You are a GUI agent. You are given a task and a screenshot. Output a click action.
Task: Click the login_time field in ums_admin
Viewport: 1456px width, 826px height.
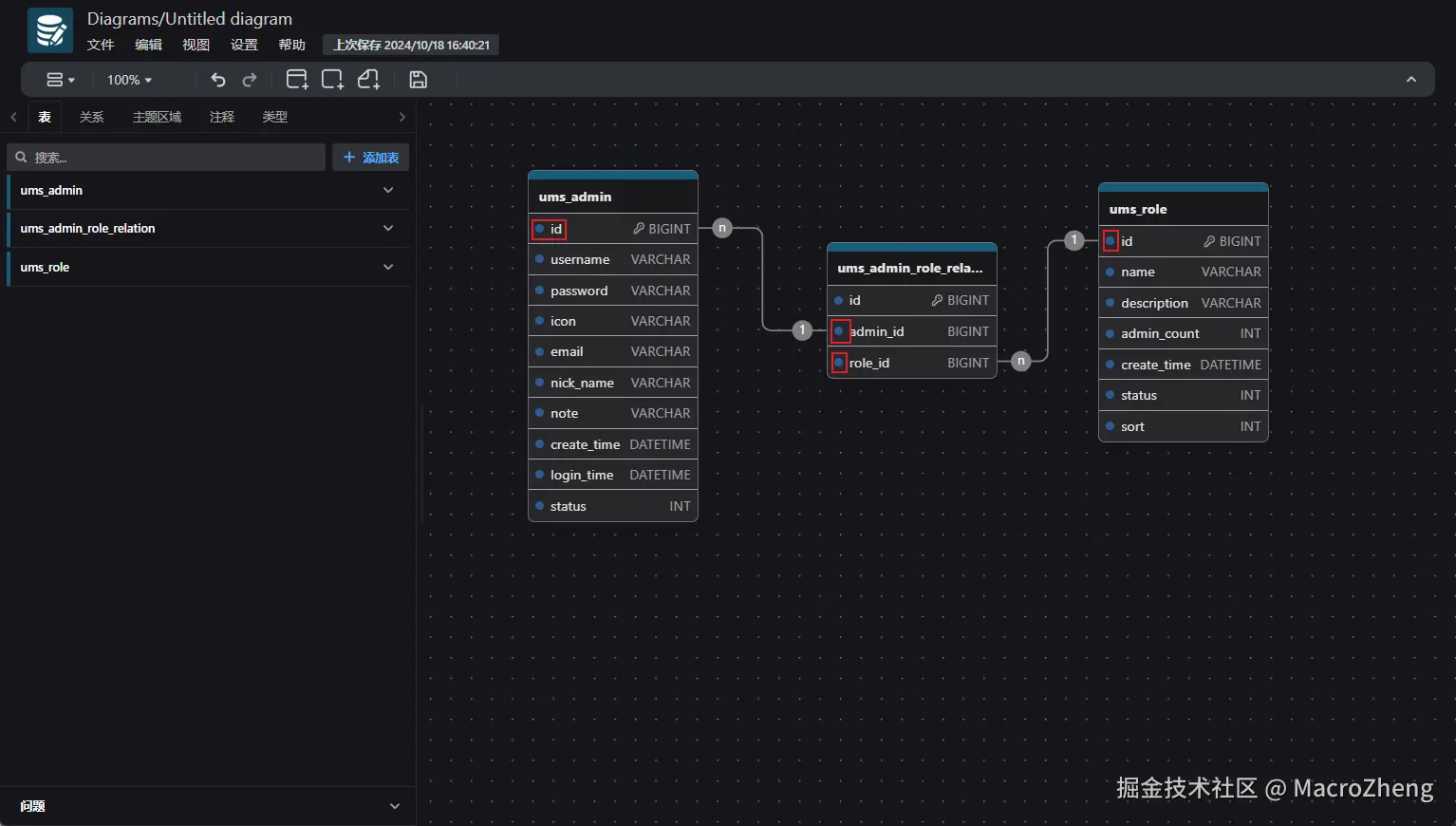point(613,475)
